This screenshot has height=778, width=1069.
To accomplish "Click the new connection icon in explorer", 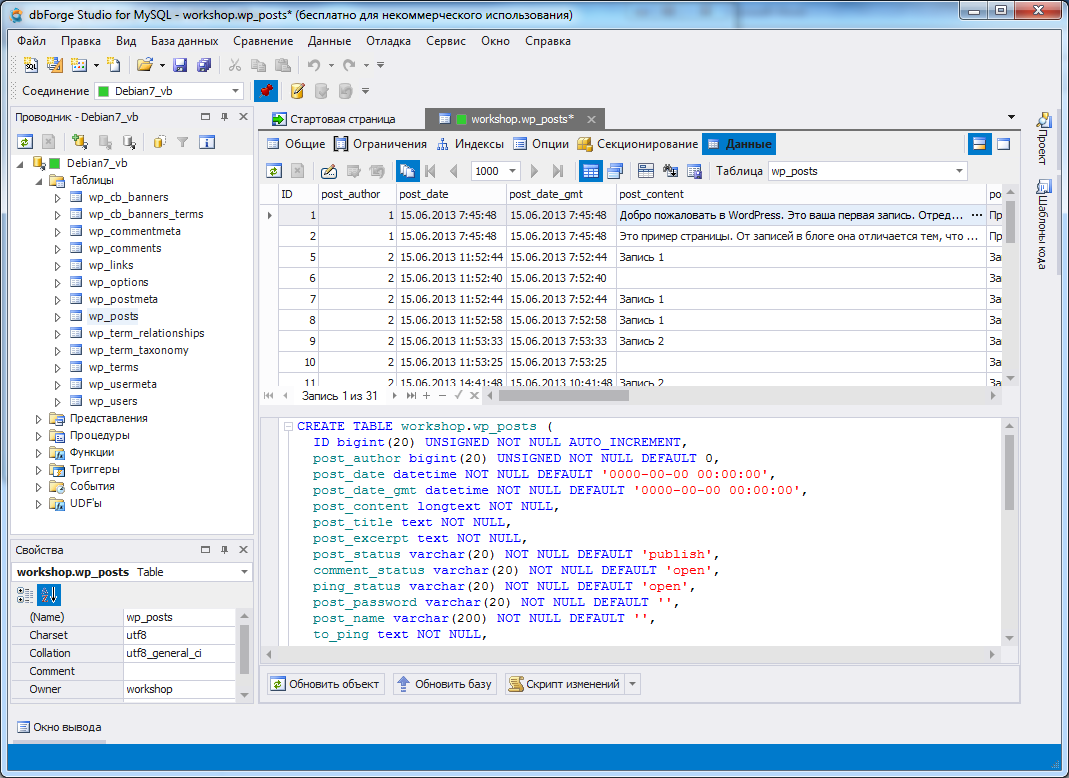I will pos(80,142).
